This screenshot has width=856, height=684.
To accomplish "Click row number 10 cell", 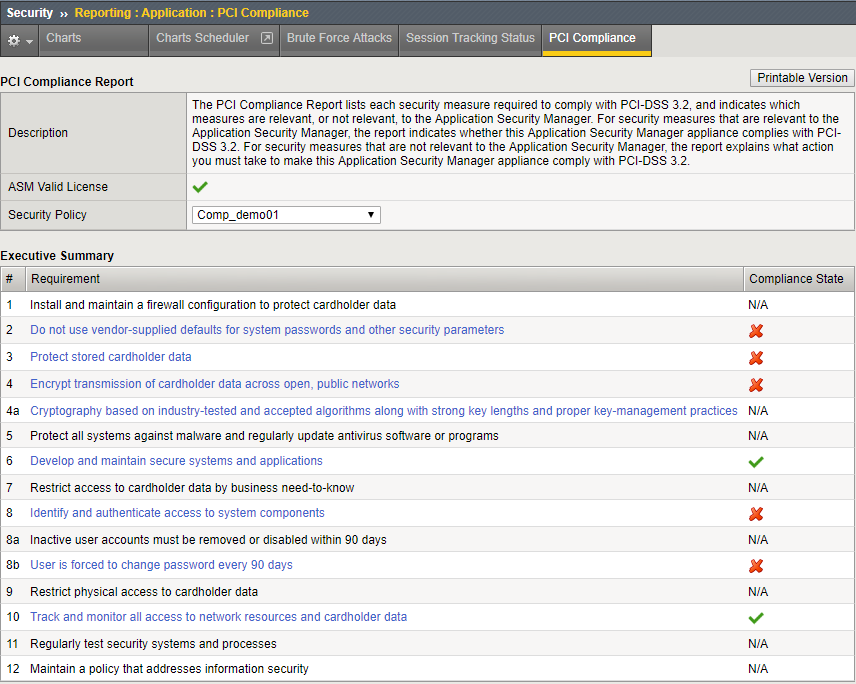I will (x=13, y=616).
